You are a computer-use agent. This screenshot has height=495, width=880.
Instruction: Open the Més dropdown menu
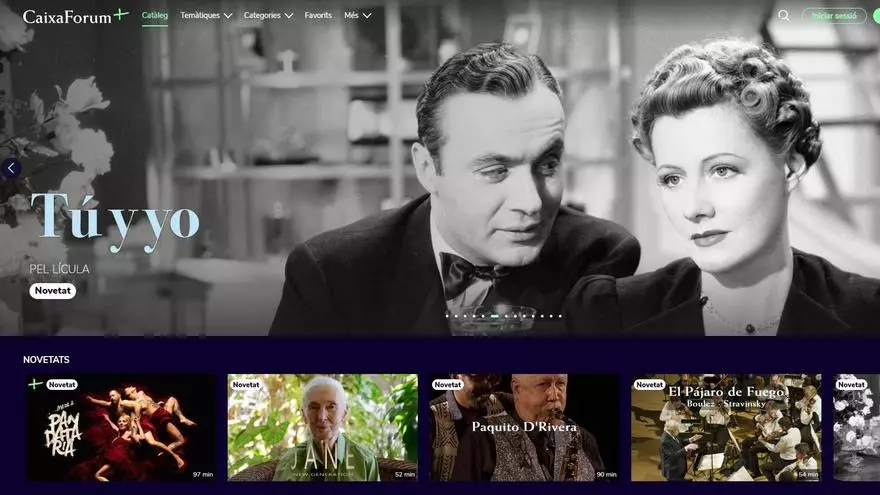(x=357, y=15)
